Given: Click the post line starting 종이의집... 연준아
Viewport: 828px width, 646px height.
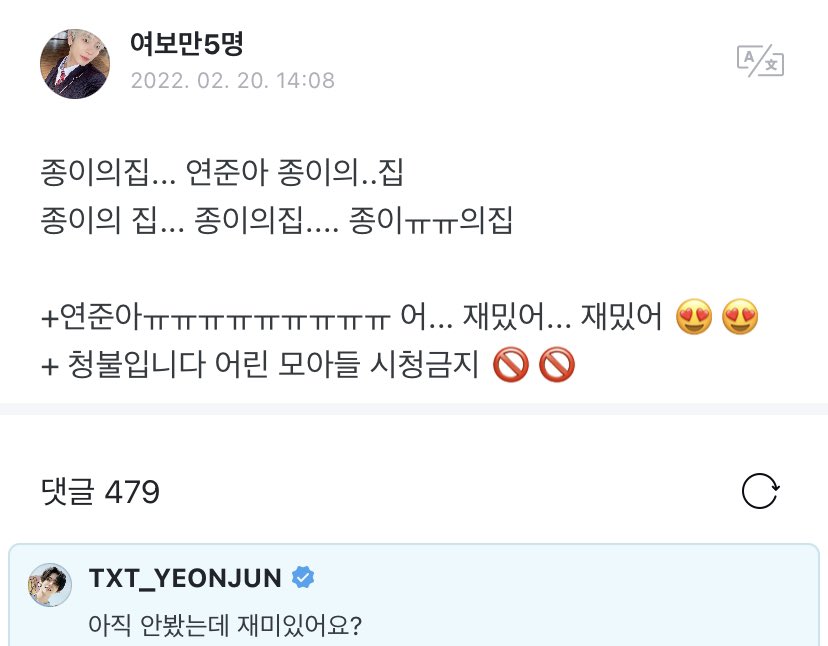Looking at the screenshot, I should (222, 172).
